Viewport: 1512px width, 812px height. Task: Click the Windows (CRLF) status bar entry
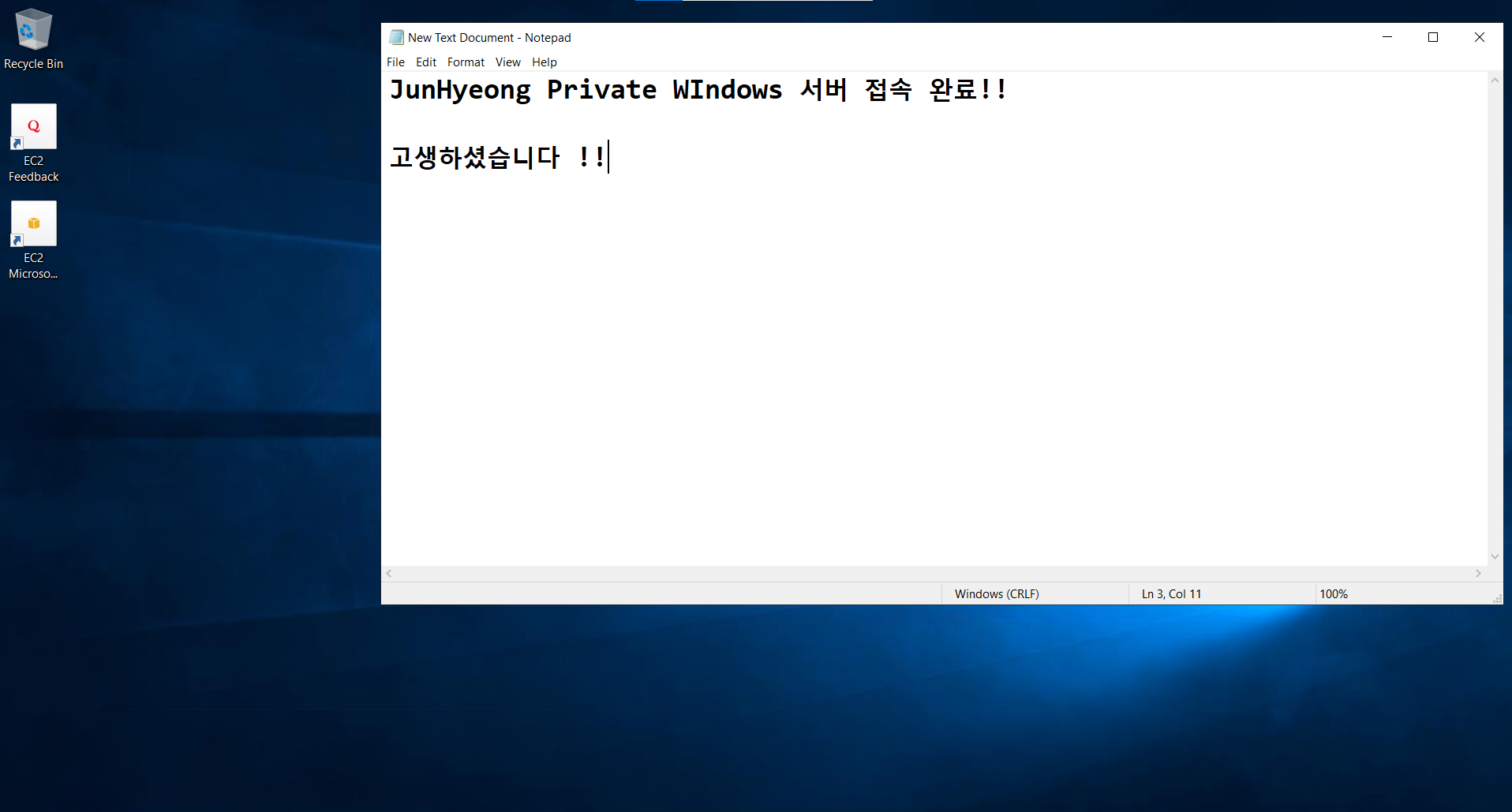(x=997, y=594)
